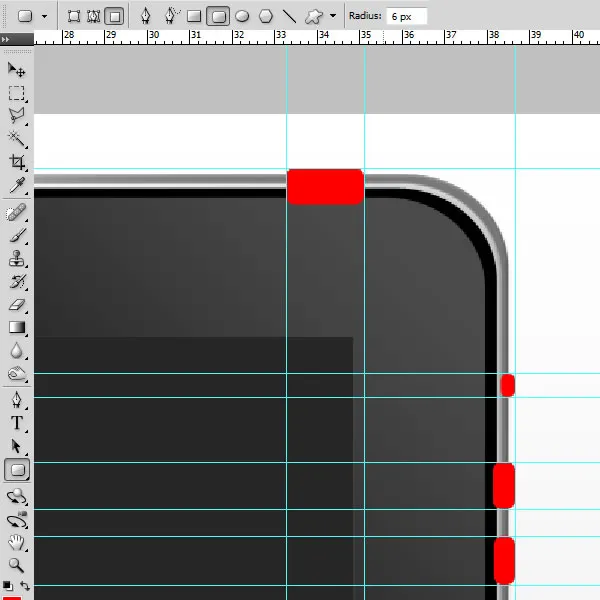This screenshot has width=600, height=600.
Task: Select the Sponge tool
Action: coord(16,373)
